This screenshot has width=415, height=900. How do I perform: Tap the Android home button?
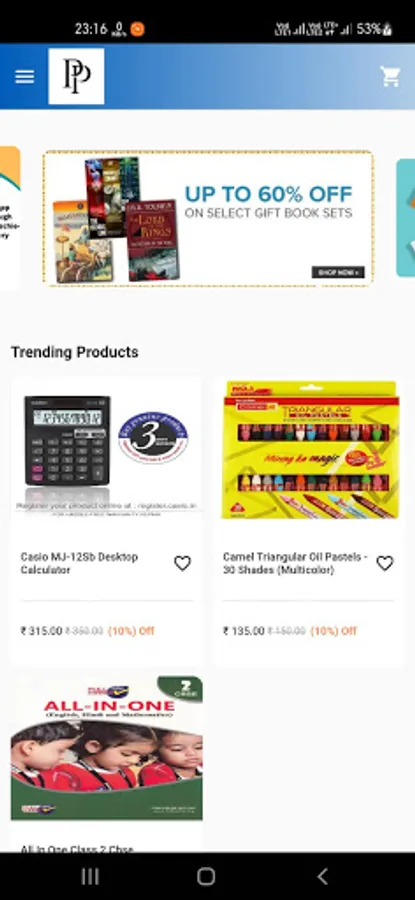tap(206, 876)
